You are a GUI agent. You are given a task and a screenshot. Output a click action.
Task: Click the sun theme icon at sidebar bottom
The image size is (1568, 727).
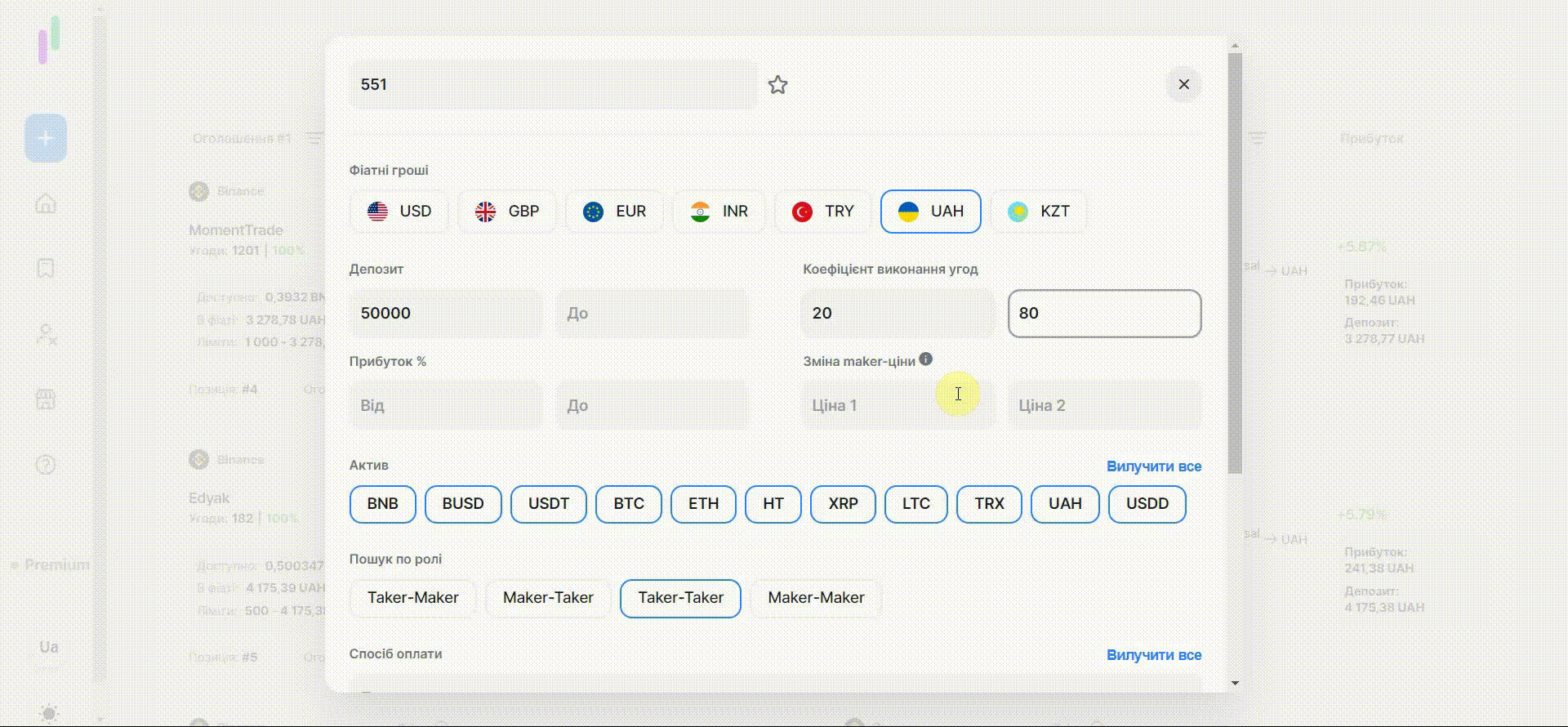coord(48,713)
